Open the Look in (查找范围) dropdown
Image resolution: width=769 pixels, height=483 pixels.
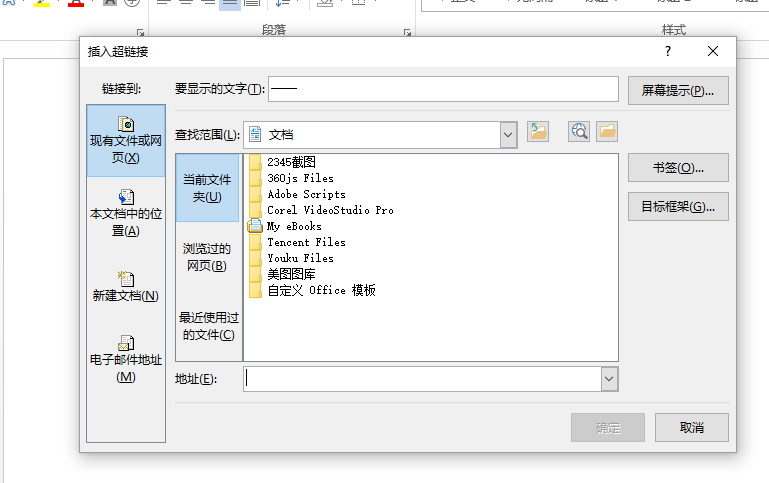[509, 135]
